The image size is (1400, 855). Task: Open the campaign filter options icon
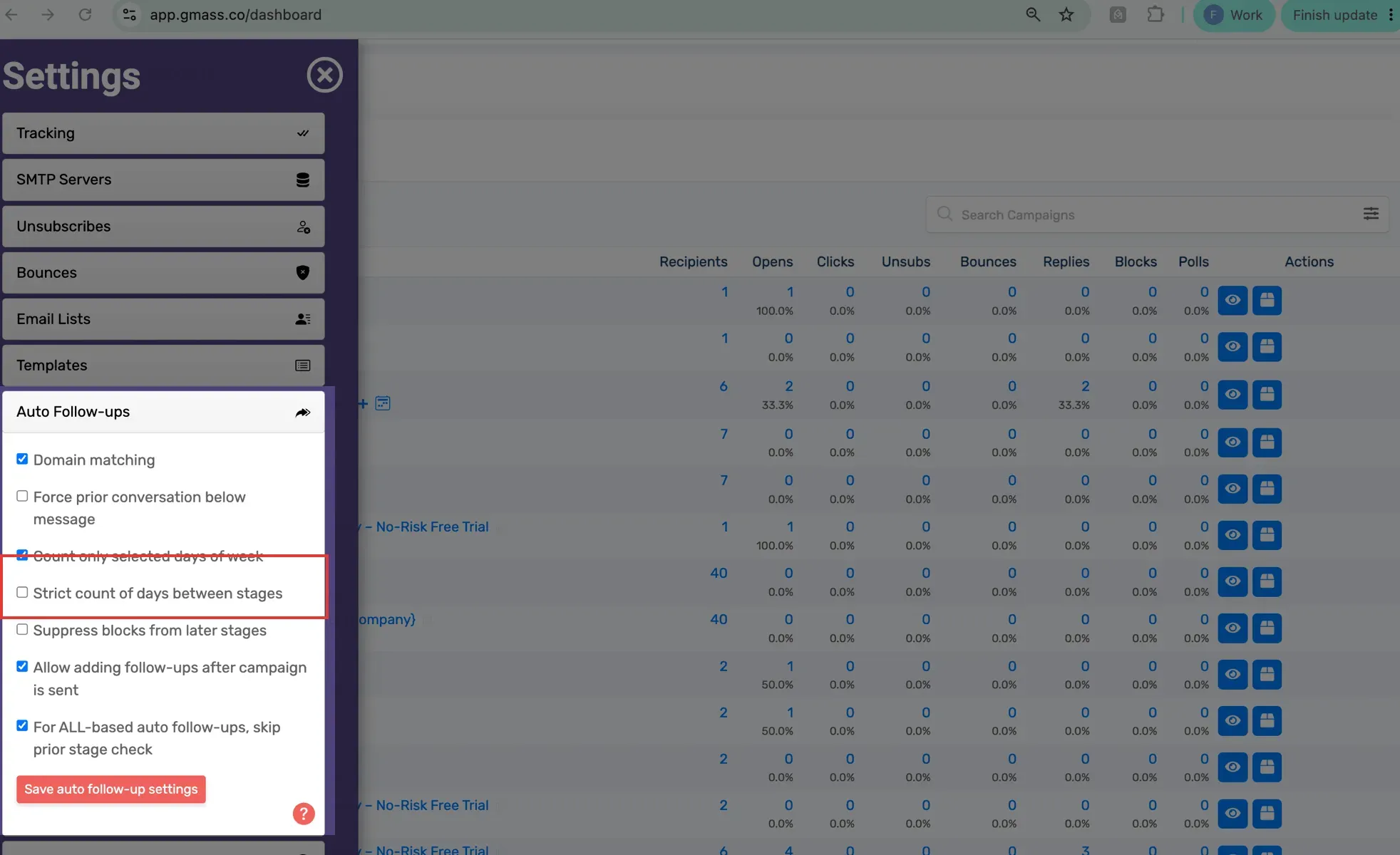(1371, 214)
